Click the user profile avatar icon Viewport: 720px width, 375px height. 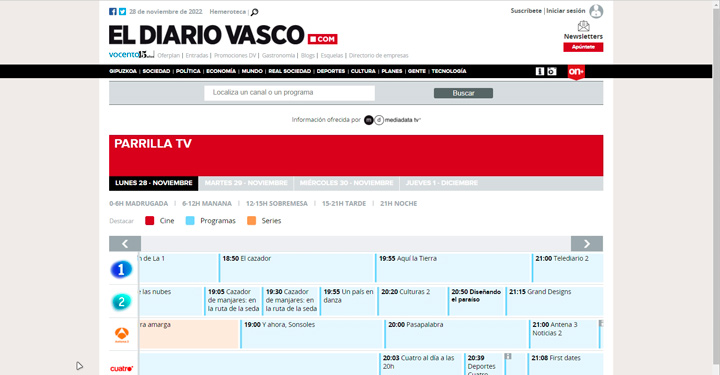pyautogui.click(x=596, y=11)
